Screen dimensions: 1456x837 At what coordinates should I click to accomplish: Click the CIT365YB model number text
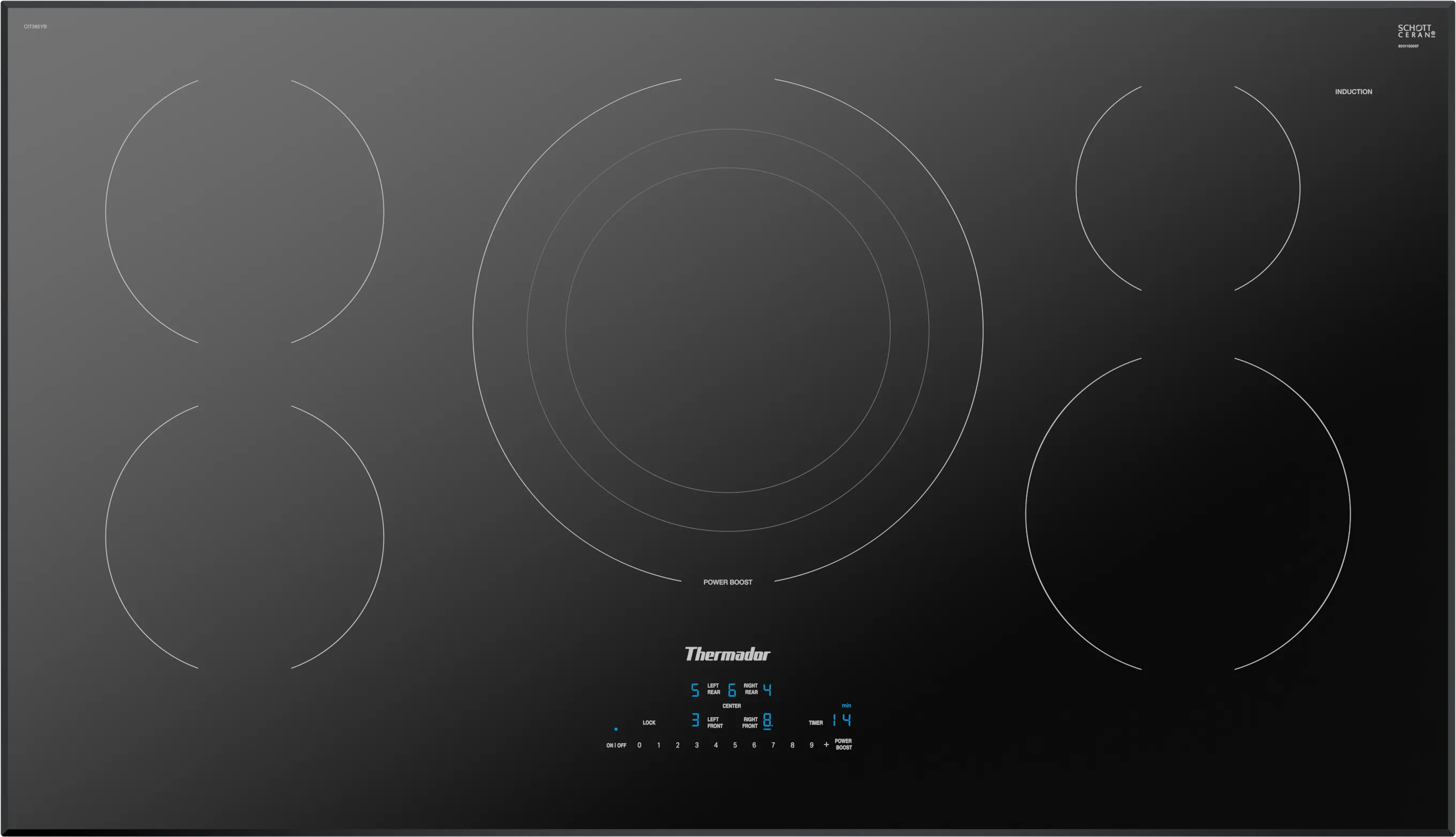pyautogui.click(x=35, y=26)
